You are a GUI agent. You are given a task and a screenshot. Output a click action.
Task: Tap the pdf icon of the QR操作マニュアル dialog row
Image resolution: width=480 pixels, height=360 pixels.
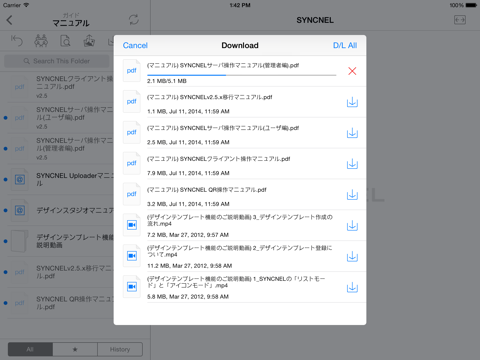point(132,194)
